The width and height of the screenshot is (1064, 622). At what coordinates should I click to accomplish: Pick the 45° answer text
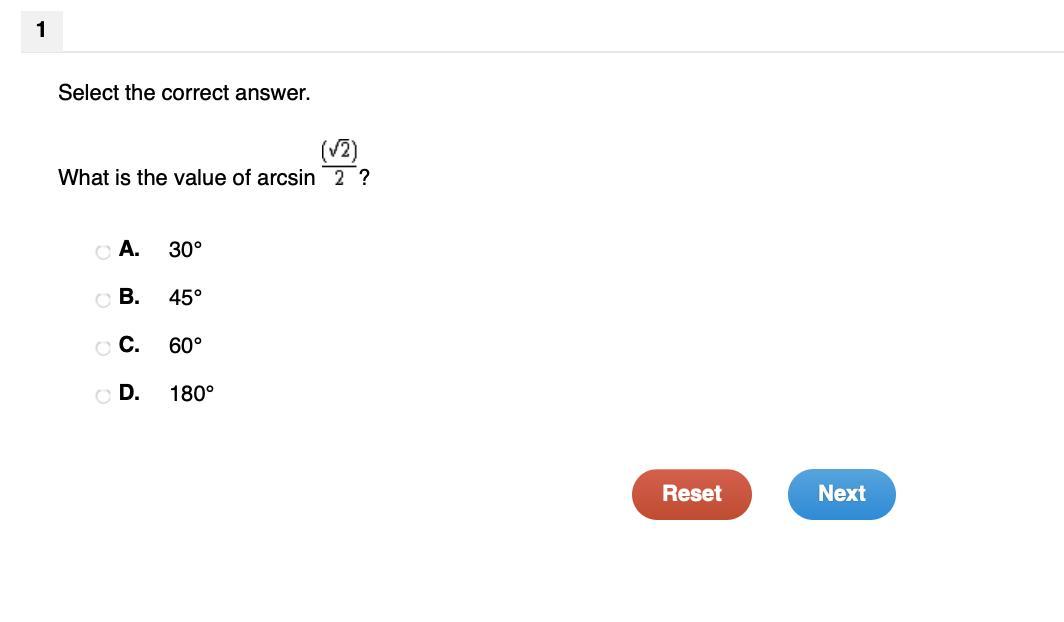coord(185,298)
